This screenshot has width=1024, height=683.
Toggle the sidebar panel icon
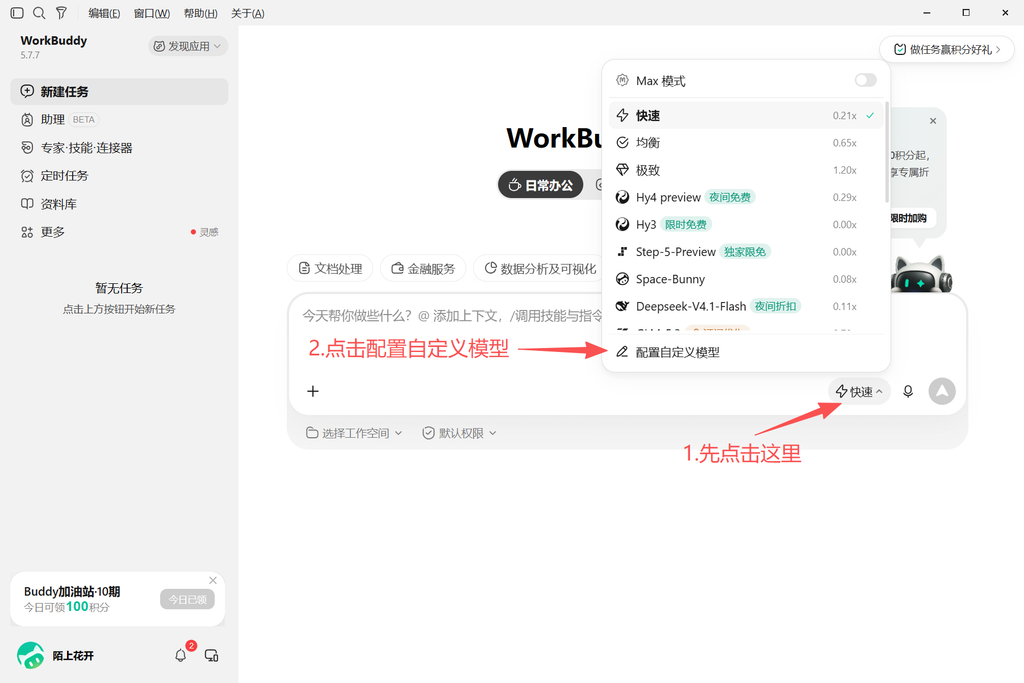click(x=17, y=13)
